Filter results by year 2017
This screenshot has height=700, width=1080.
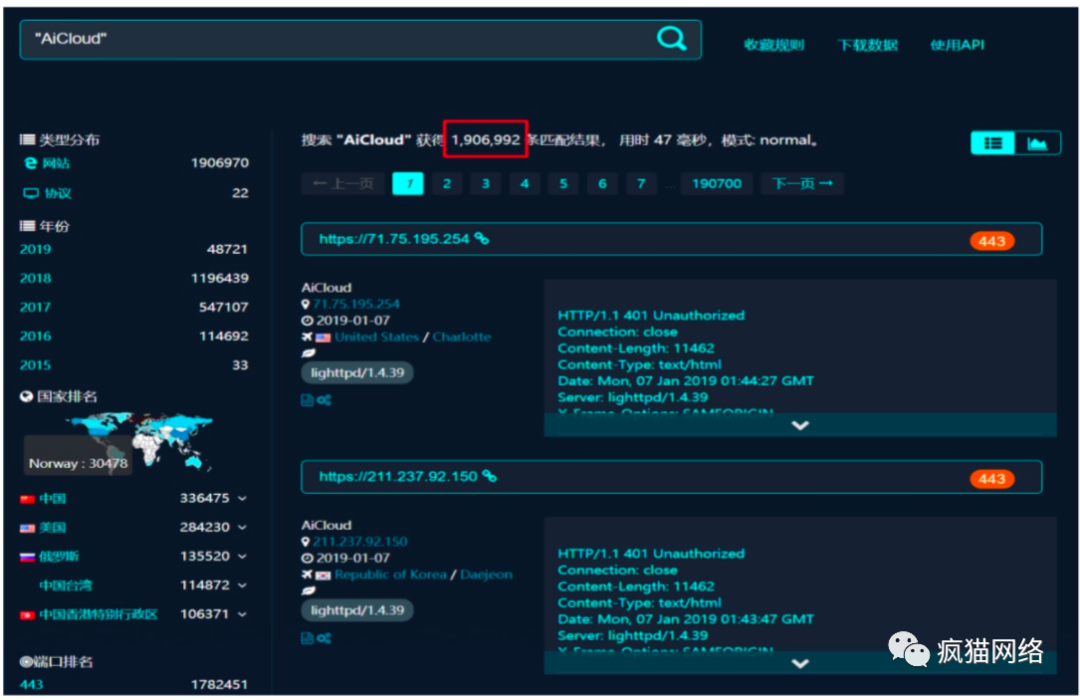35,307
